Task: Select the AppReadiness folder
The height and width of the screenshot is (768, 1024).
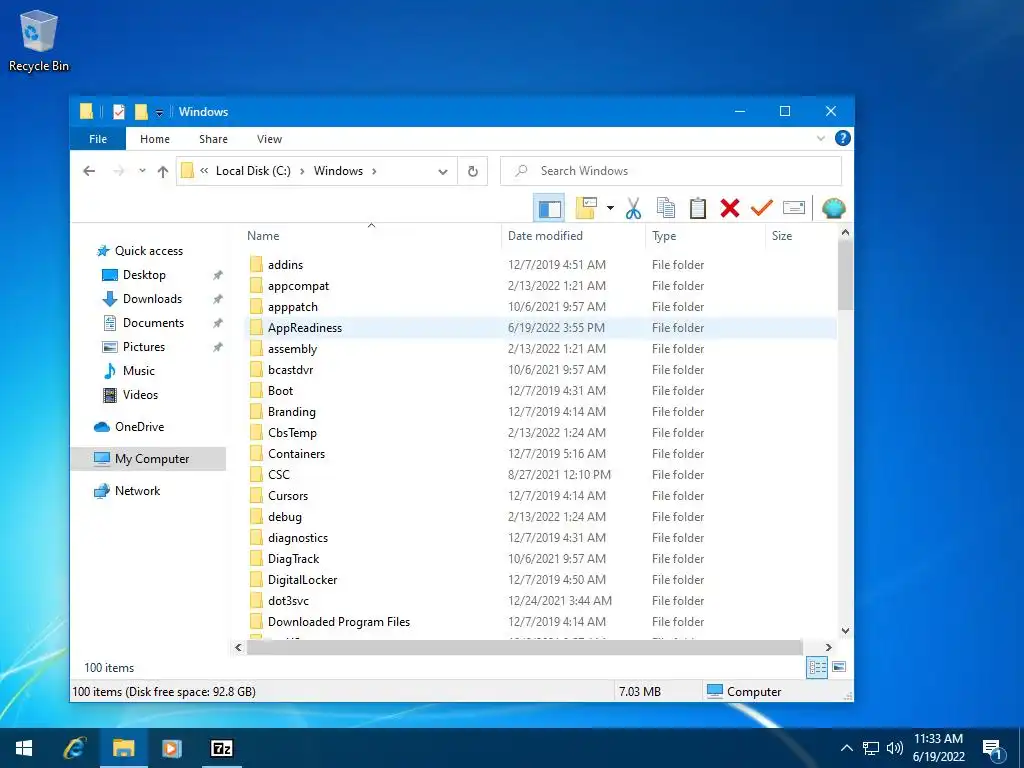Action: (x=305, y=328)
